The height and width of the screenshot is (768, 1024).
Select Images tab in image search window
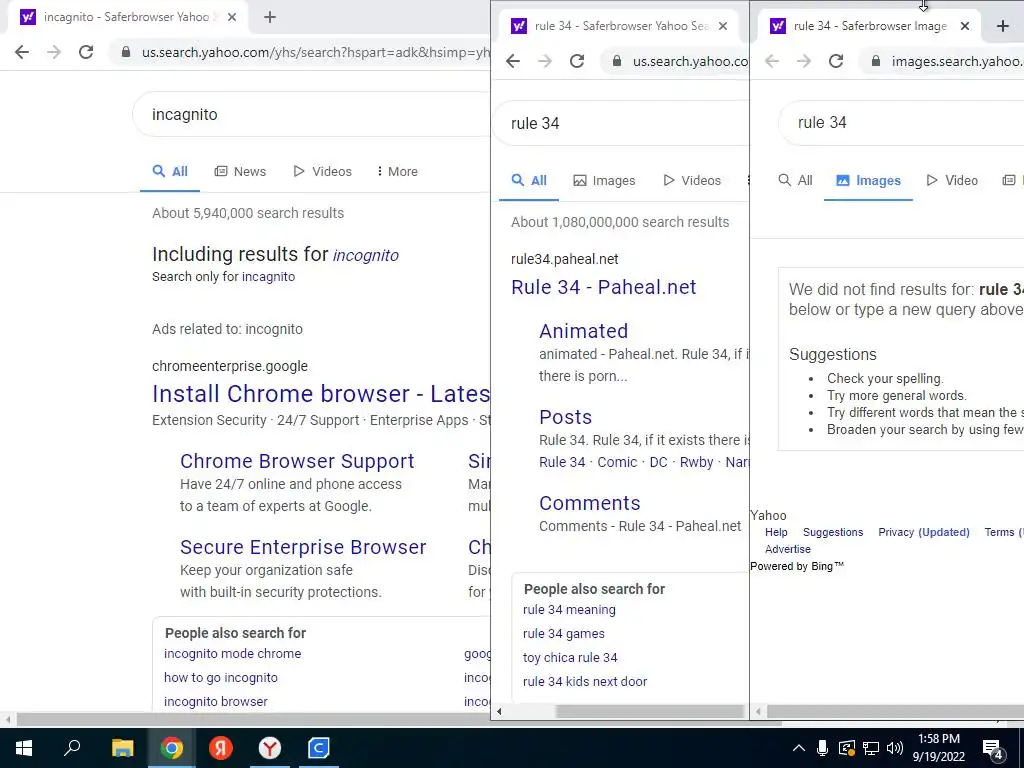pyautogui.click(x=869, y=181)
